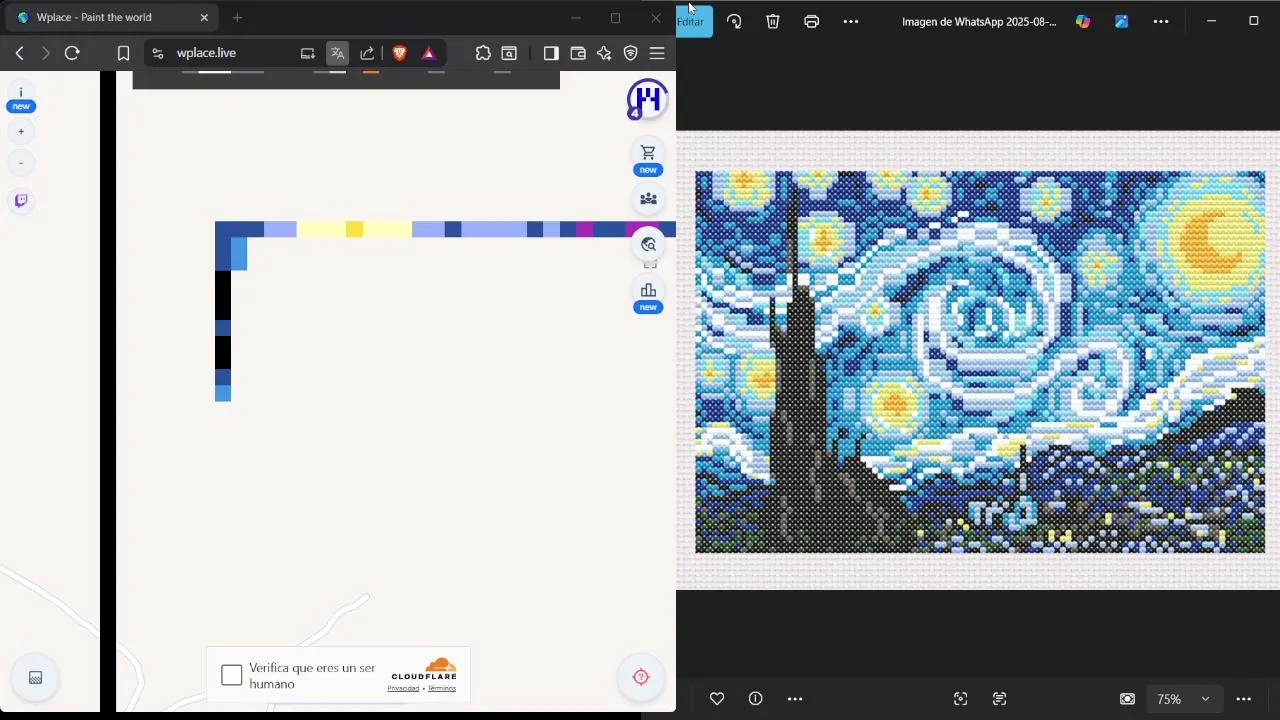
Task: Open the Wplace user profile avatar
Action: coord(648,99)
